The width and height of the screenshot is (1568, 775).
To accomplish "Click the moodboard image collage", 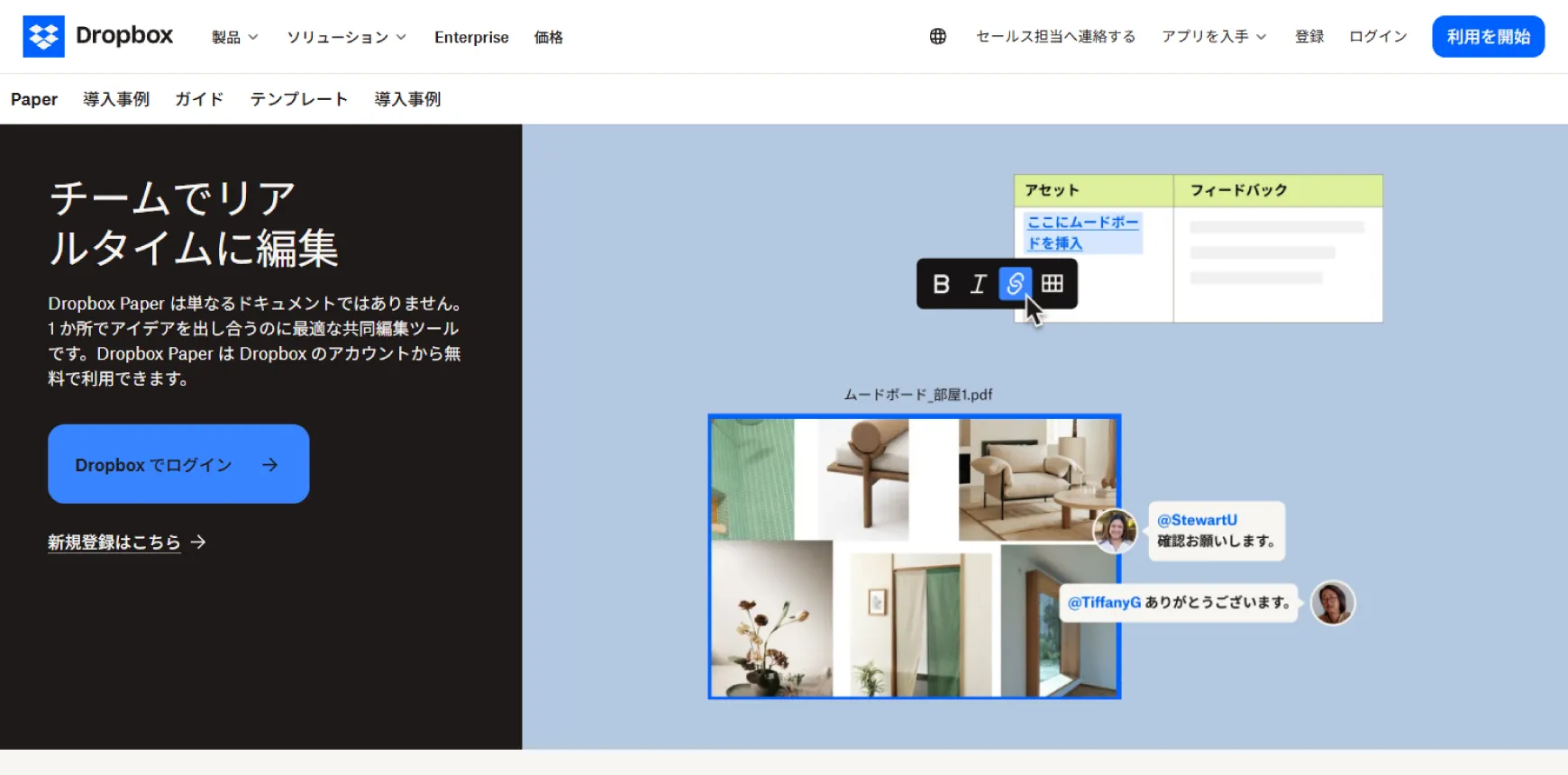I will click(x=914, y=557).
